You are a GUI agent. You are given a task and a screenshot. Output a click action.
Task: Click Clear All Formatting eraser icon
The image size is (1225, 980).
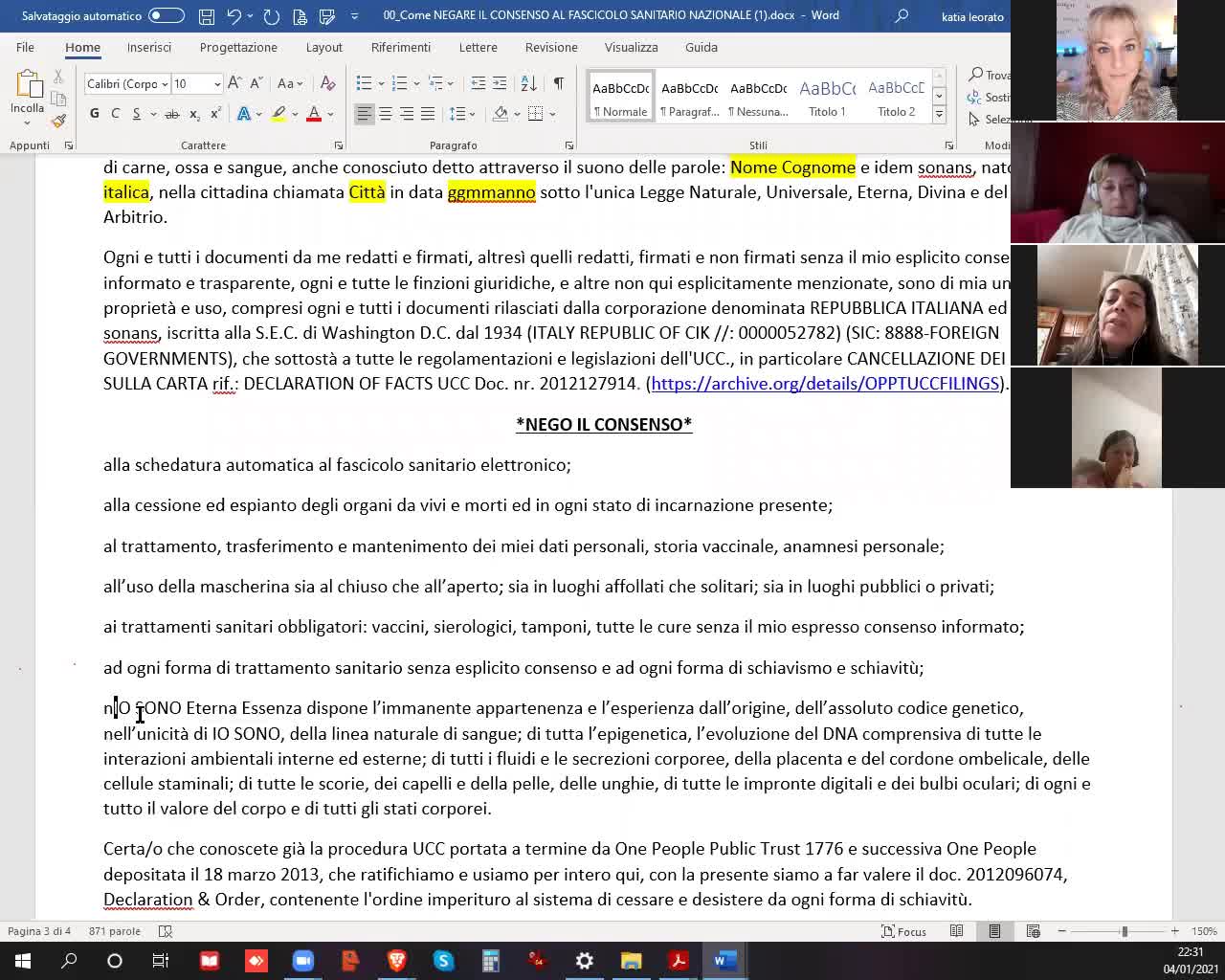327,83
